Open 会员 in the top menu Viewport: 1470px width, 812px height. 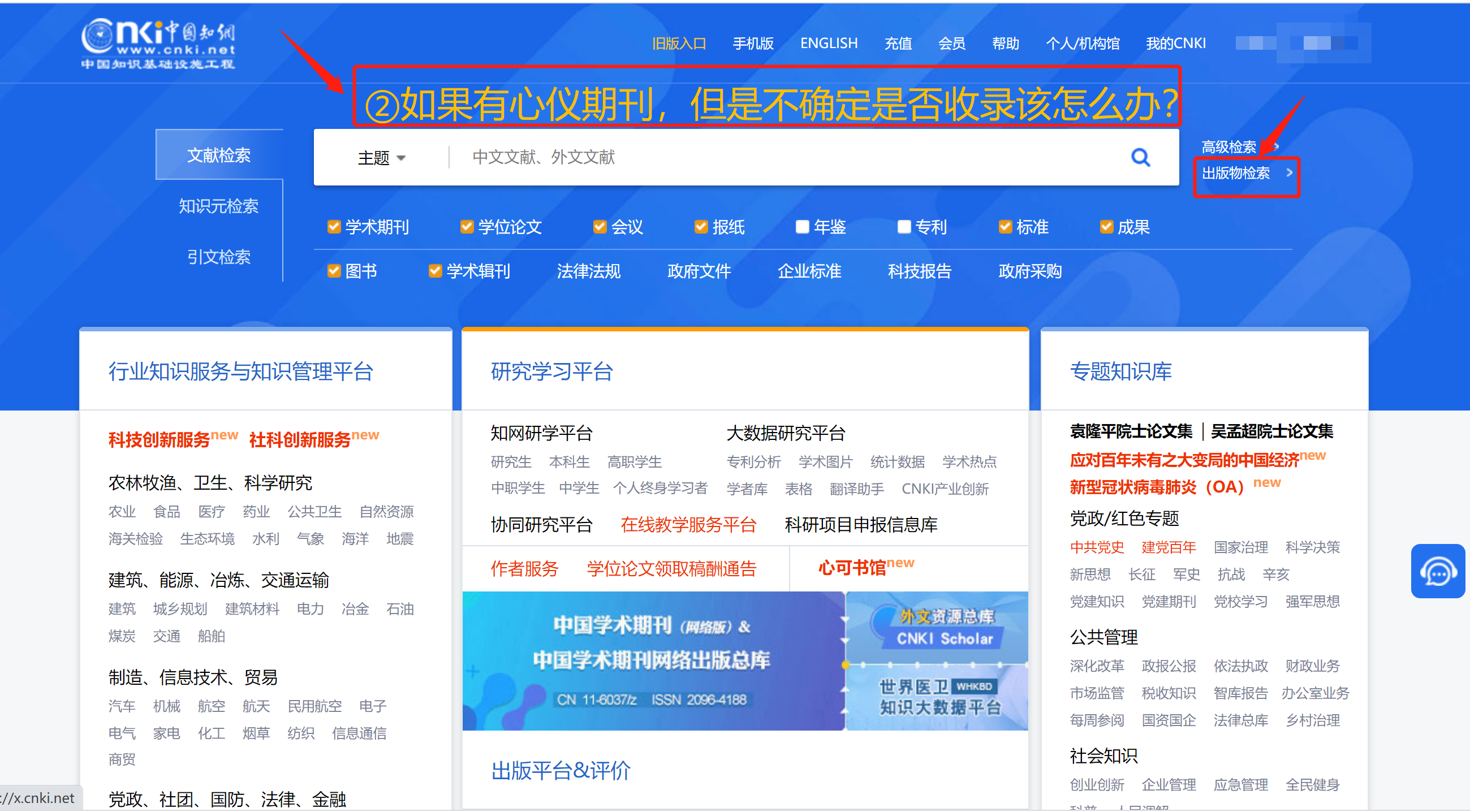coord(952,44)
